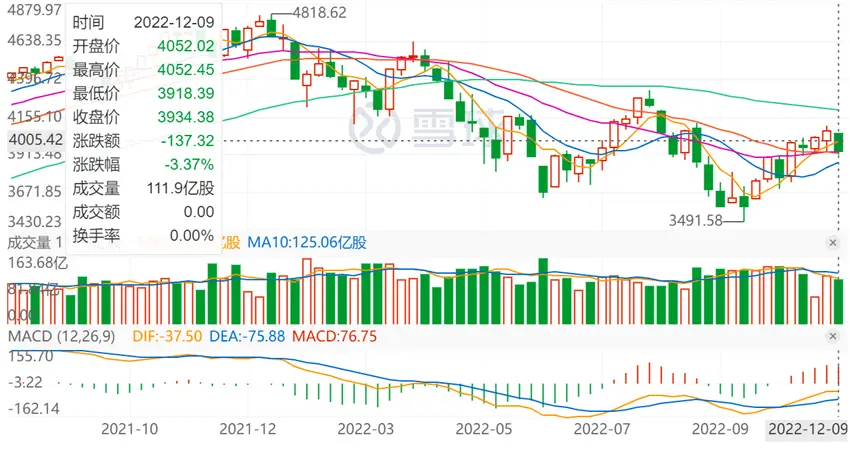Select the 时间 2022-12-09 tooltip row

(144, 22)
